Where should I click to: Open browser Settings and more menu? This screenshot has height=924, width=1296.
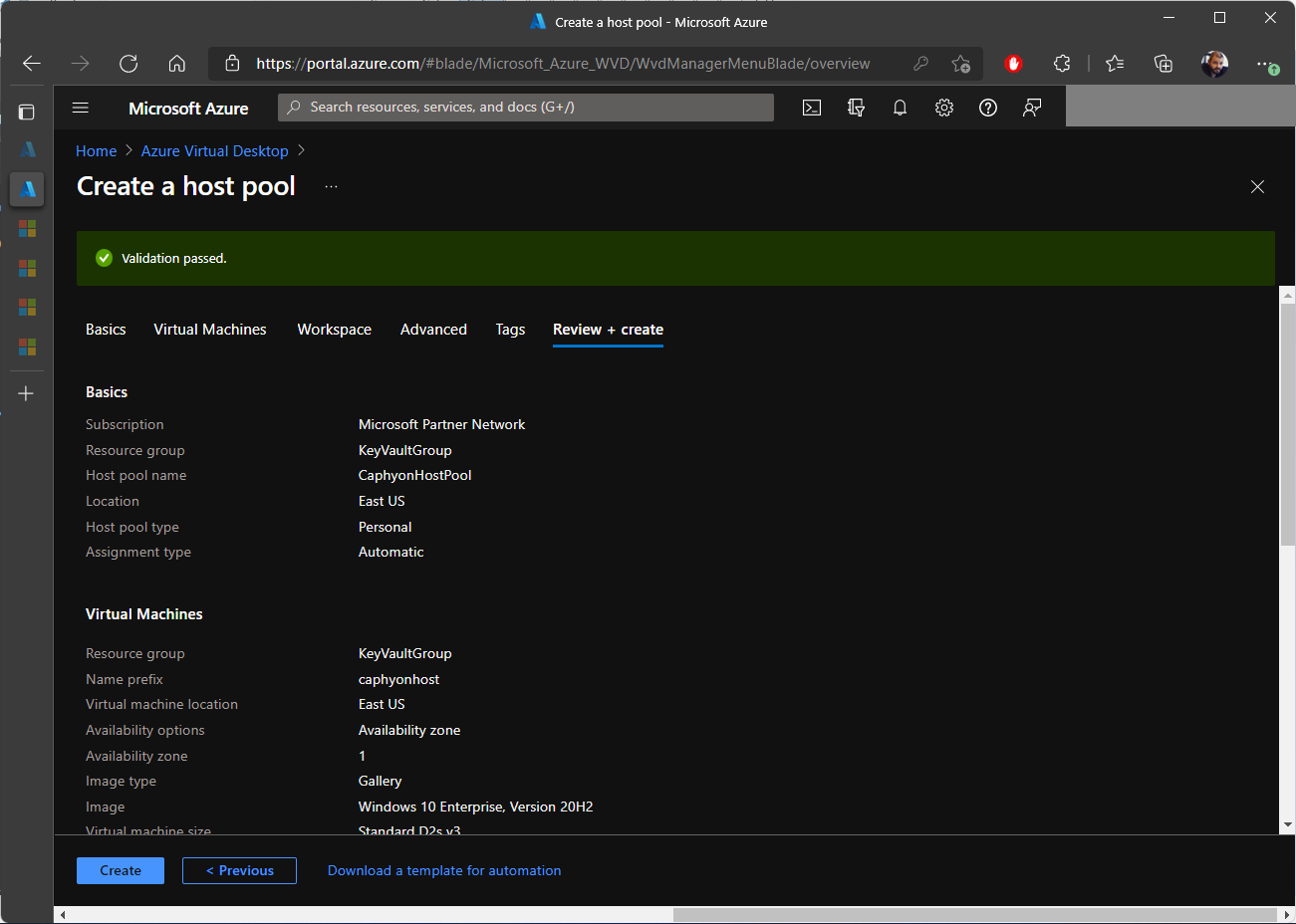click(x=1266, y=64)
